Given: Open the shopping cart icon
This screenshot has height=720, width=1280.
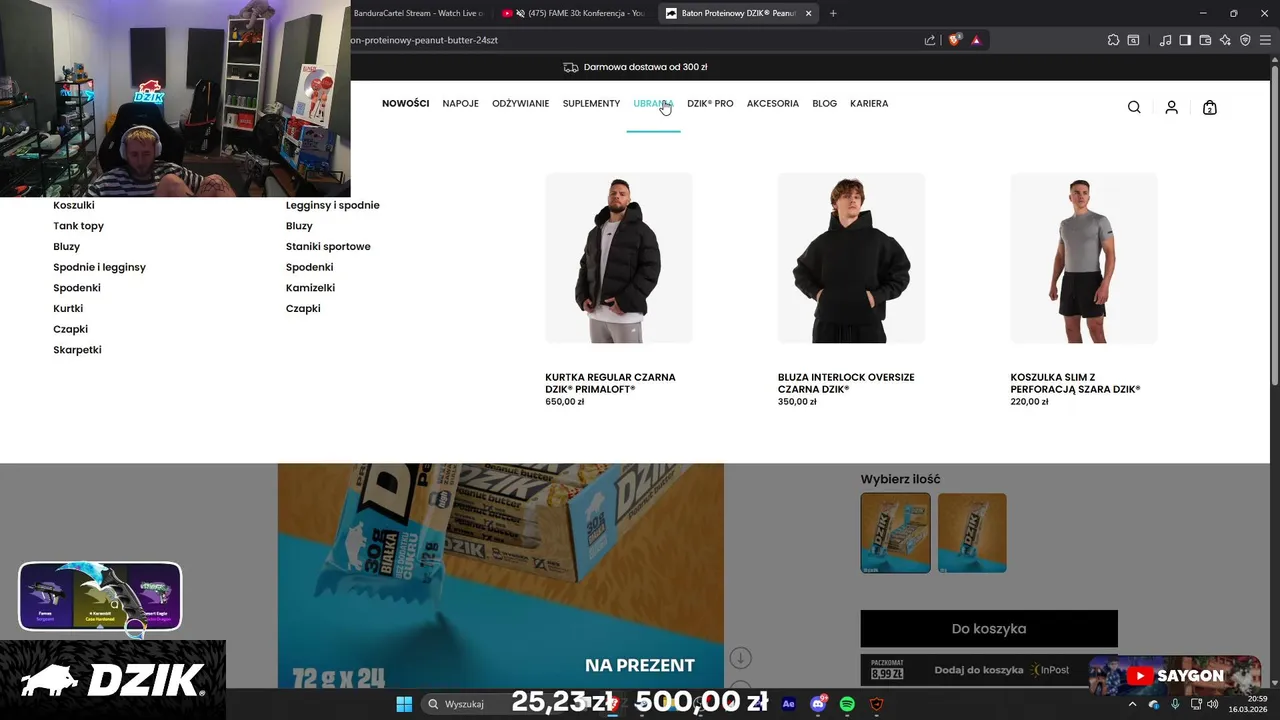Looking at the screenshot, I should tap(1209, 107).
